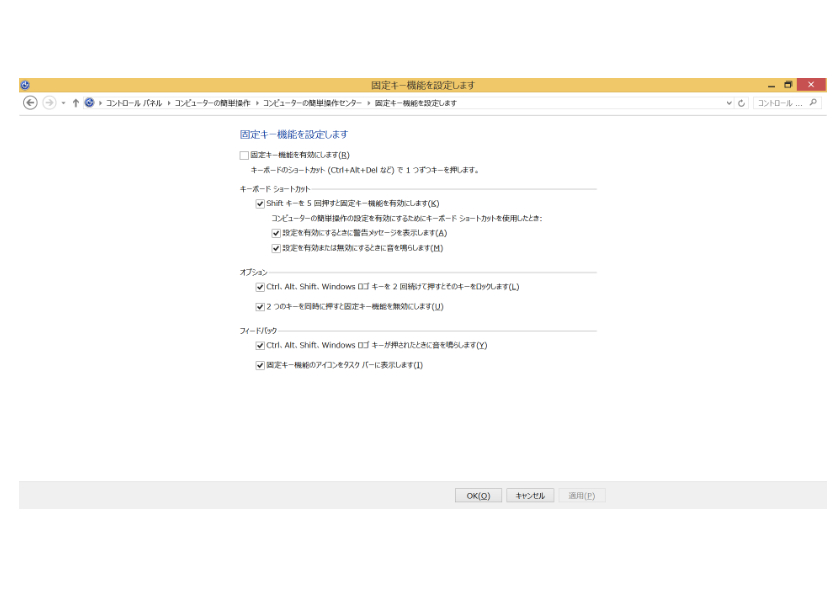The width and height of the screenshot is (839, 595).
Task: Toggle Shift キーを 5 回押す shortcut checkbox
Action: 260,204
